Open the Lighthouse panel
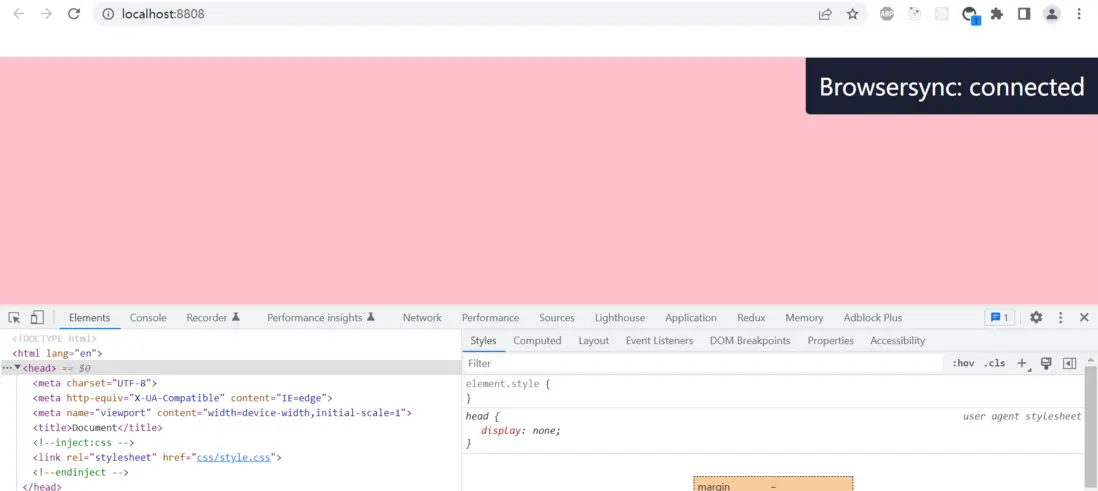The height and width of the screenshot is (491, 1098). click(620, 317)
